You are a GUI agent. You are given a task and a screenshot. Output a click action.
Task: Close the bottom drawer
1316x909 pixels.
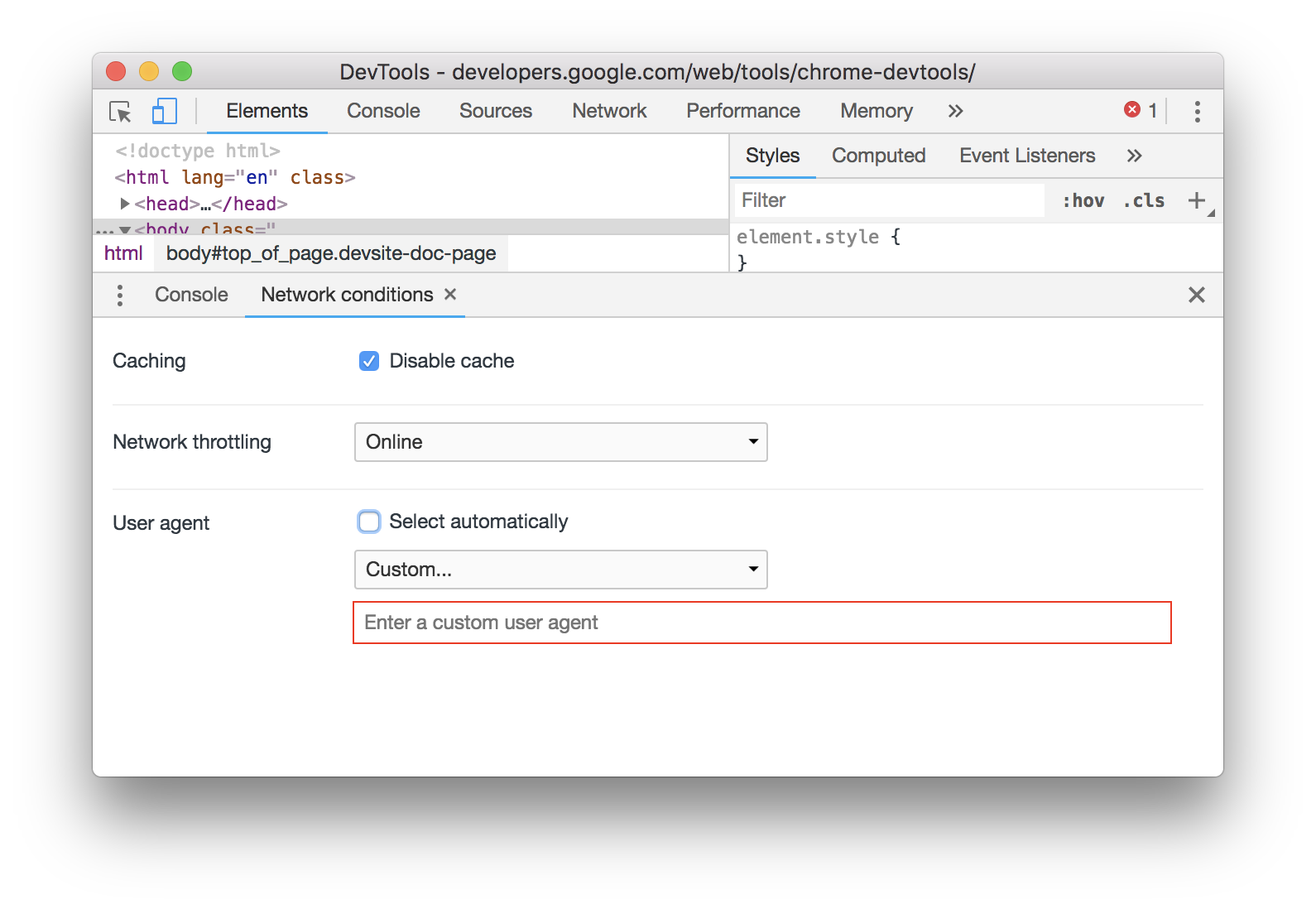pos(1196,295)
